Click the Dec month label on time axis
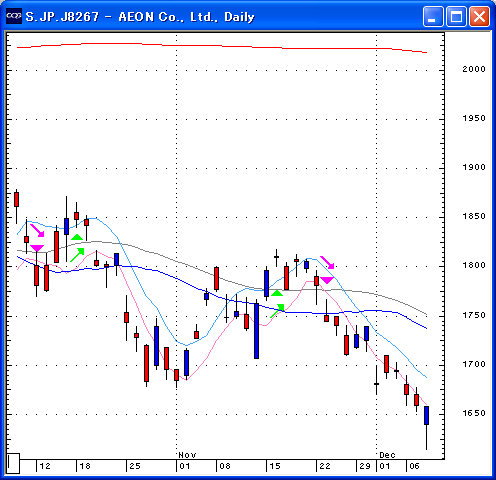The width and height of the screenshot is (496, 480). [387, 455]
